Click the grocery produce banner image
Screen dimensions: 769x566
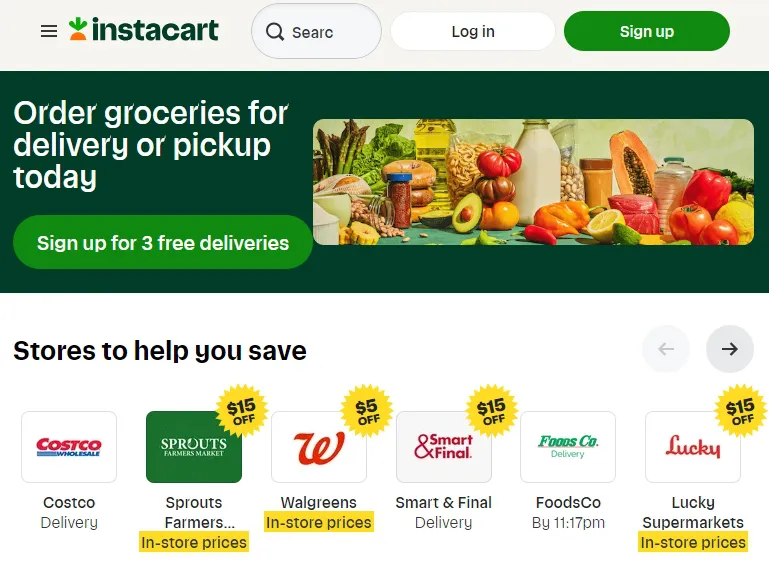(533, 182)
